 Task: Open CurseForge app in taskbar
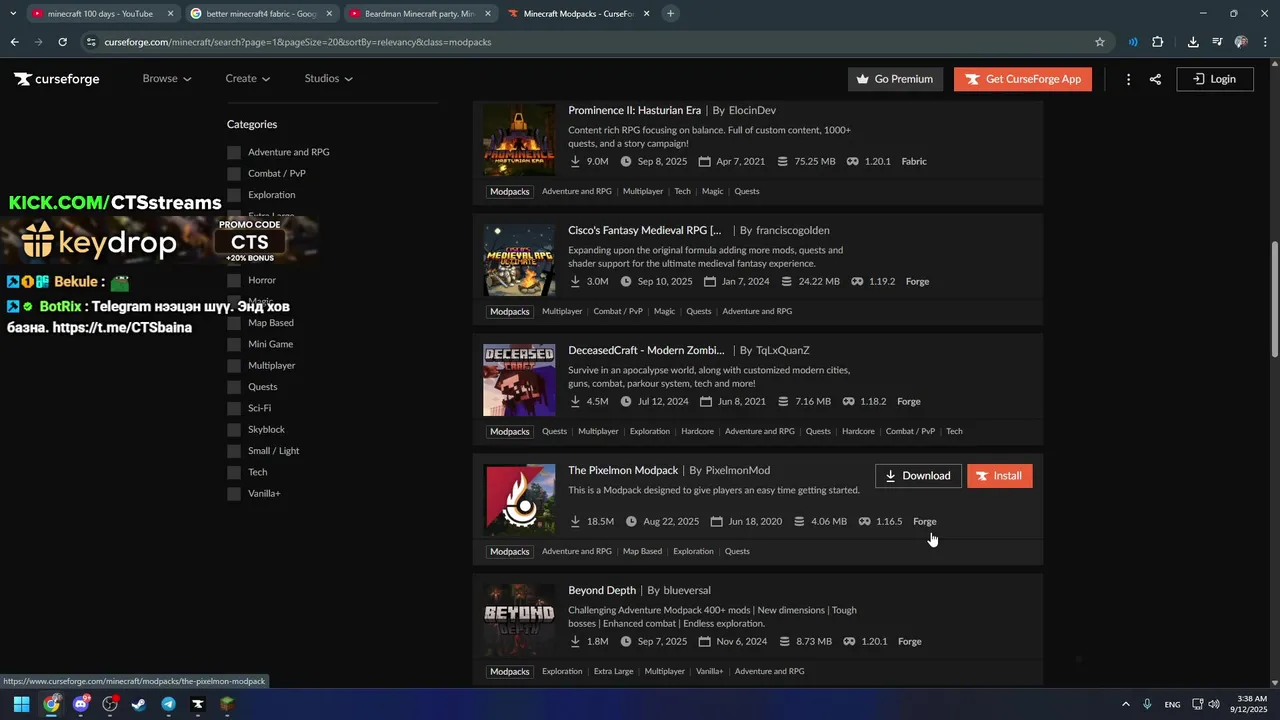pos(197,704)
